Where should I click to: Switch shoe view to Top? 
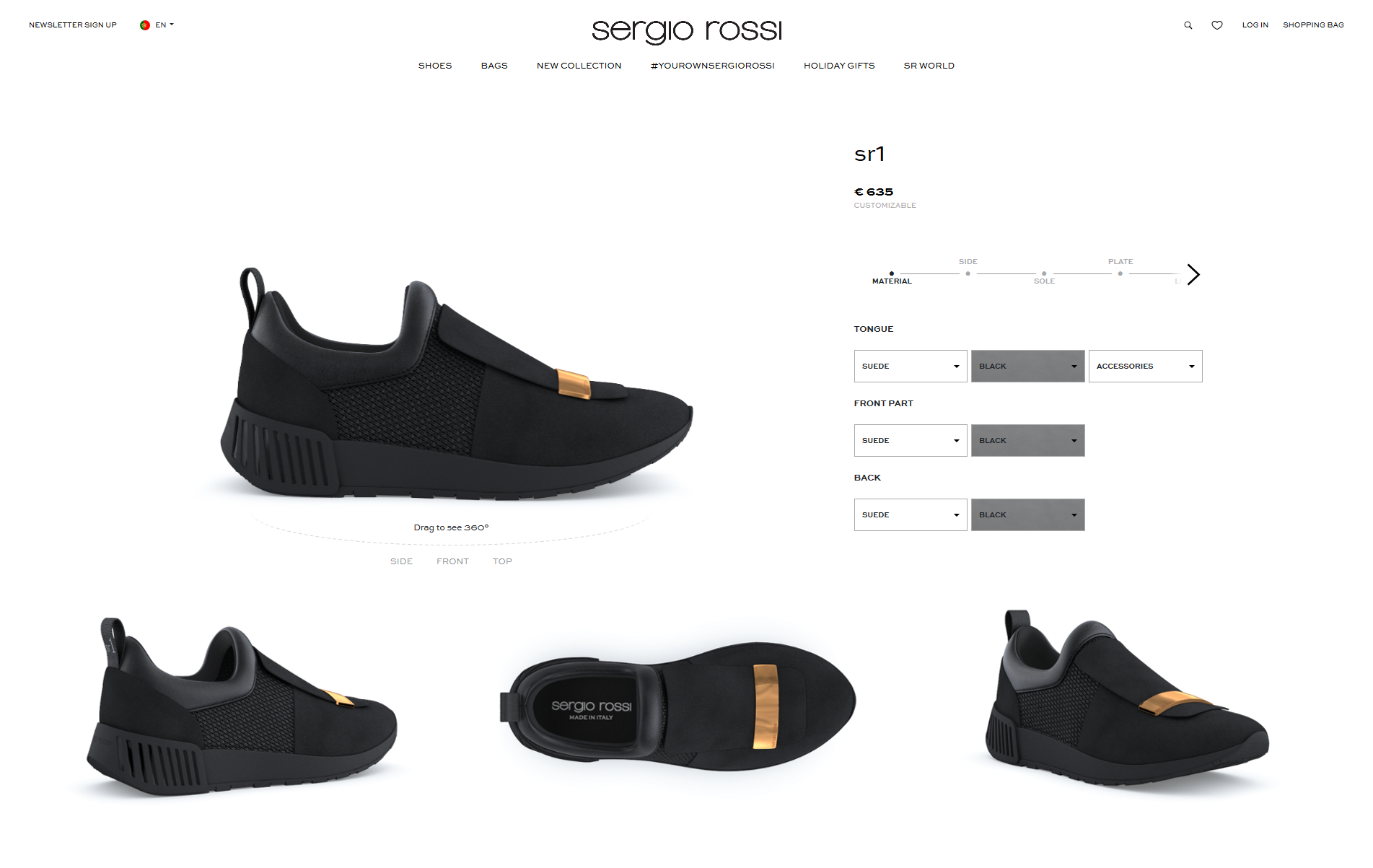pos(502,561)
